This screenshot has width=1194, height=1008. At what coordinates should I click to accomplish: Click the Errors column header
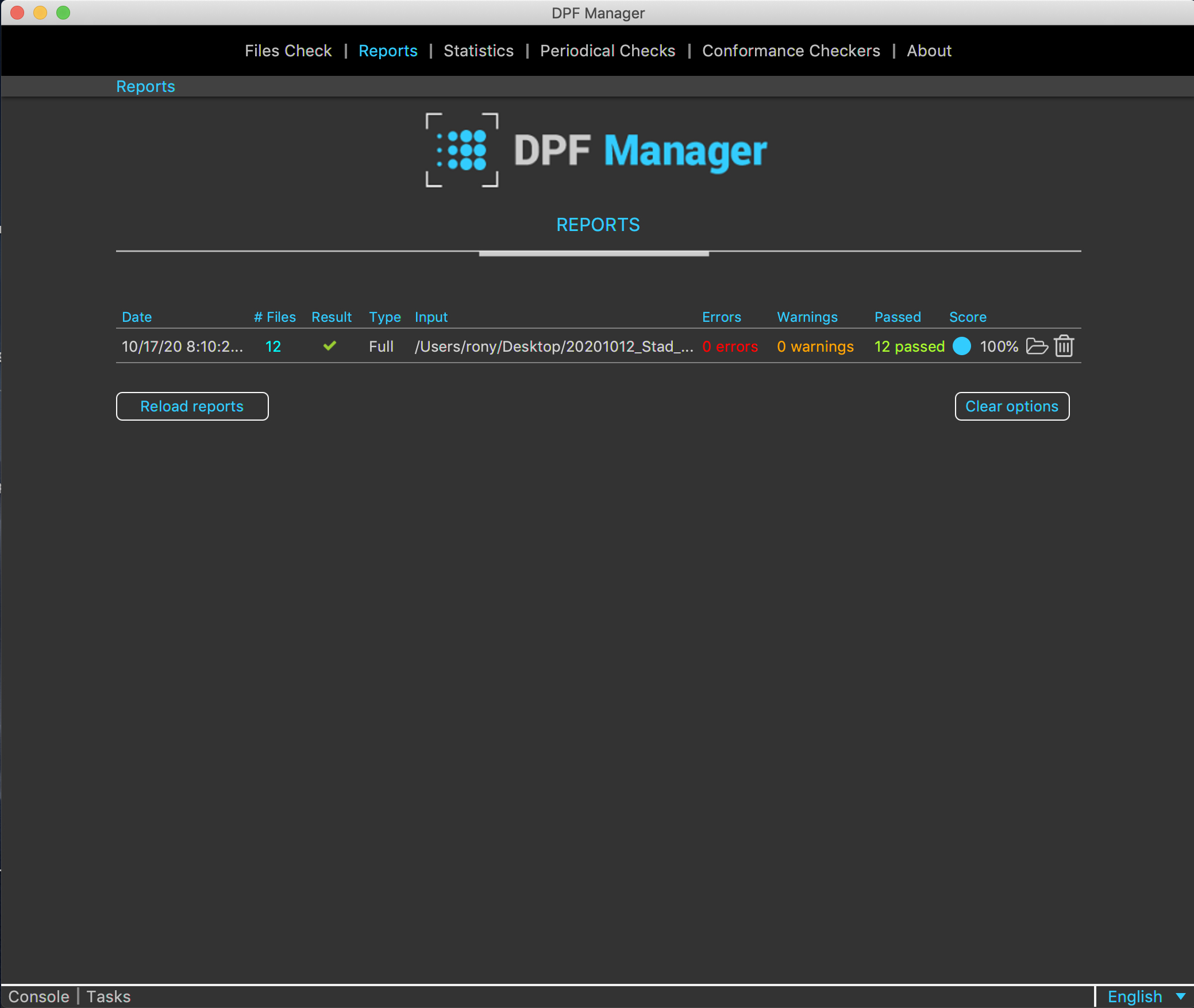721,317
